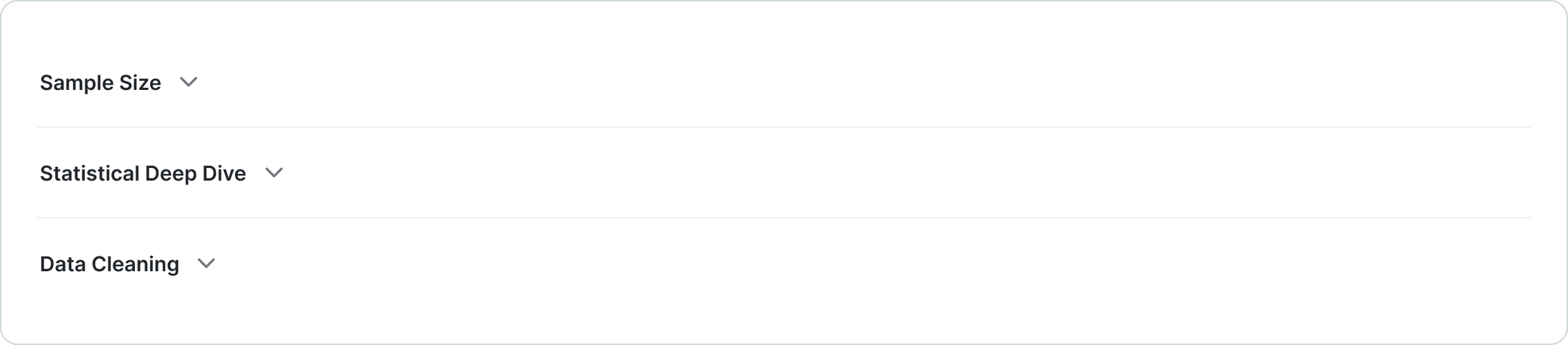Image resolution: width=1568 pixels, height=345 pixels.
Task: Click the down arrow beside Data Cleaning
Action: pyautogui.click(x=207, y=263)
